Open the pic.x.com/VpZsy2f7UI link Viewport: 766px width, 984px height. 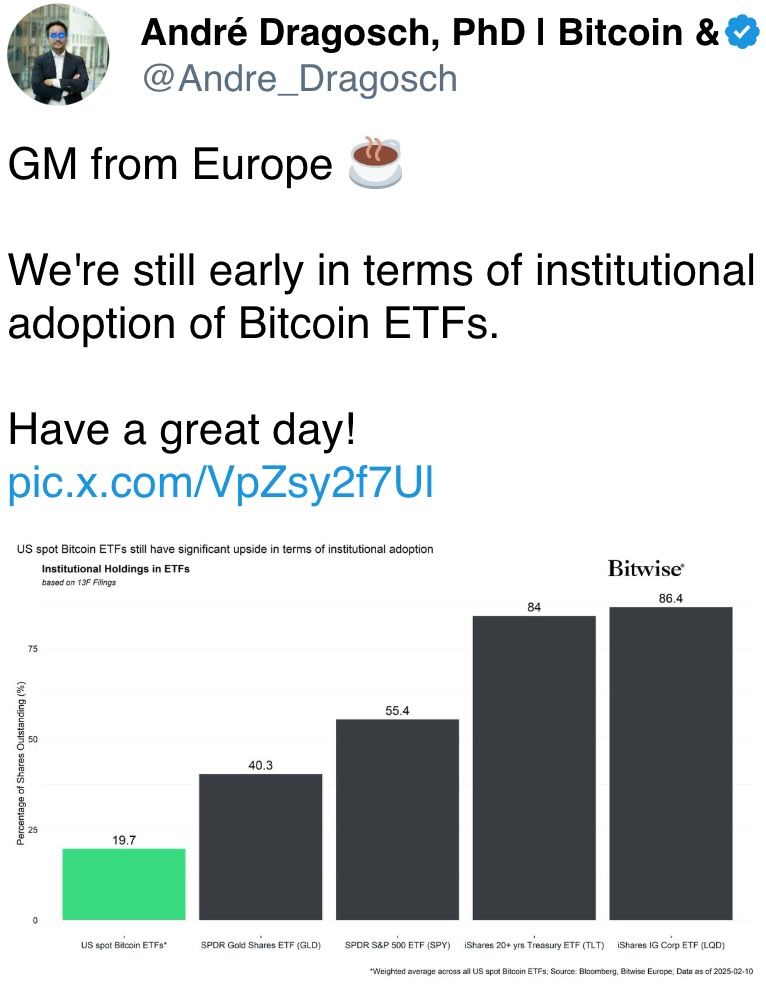tap(221, 482)
